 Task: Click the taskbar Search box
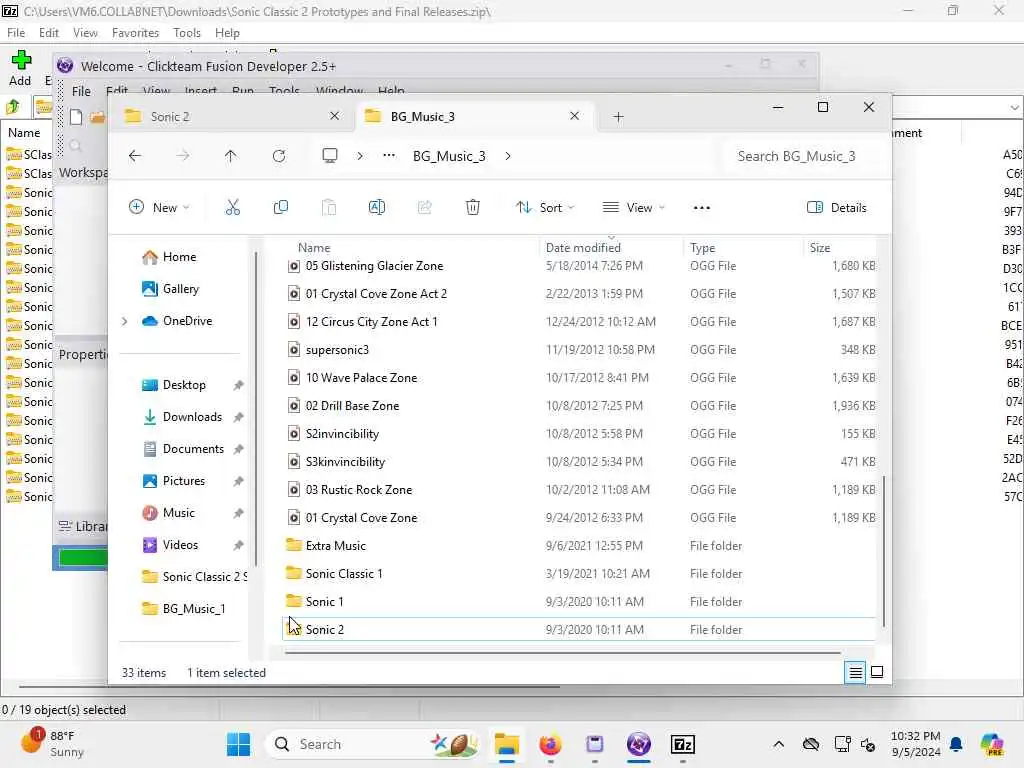click(374, 744)
